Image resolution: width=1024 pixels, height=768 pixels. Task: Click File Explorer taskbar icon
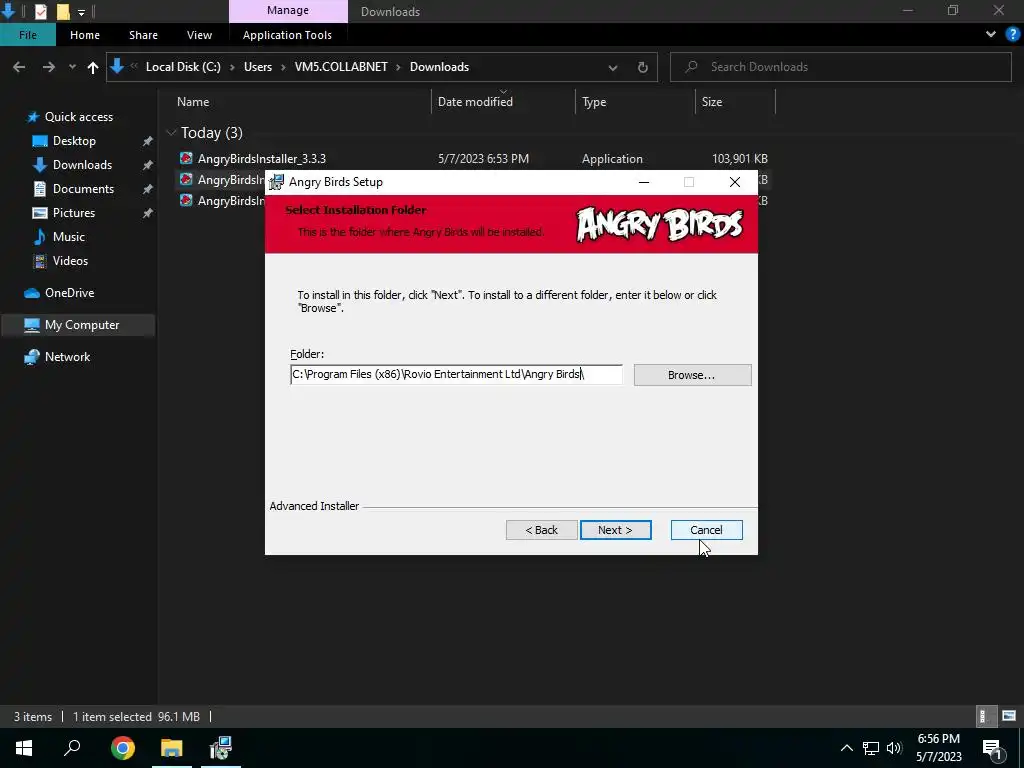click(x=172, y=748)
